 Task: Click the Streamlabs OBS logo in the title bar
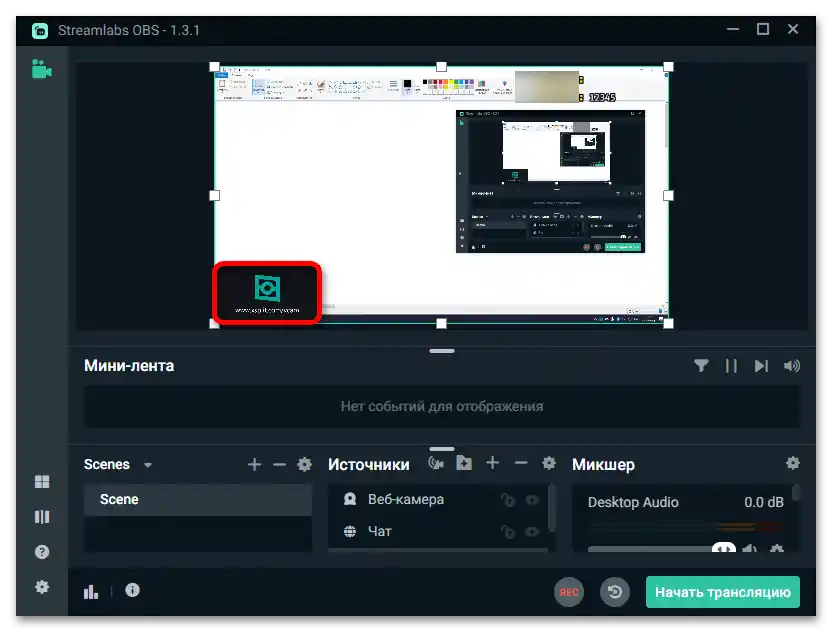(40, 30)
